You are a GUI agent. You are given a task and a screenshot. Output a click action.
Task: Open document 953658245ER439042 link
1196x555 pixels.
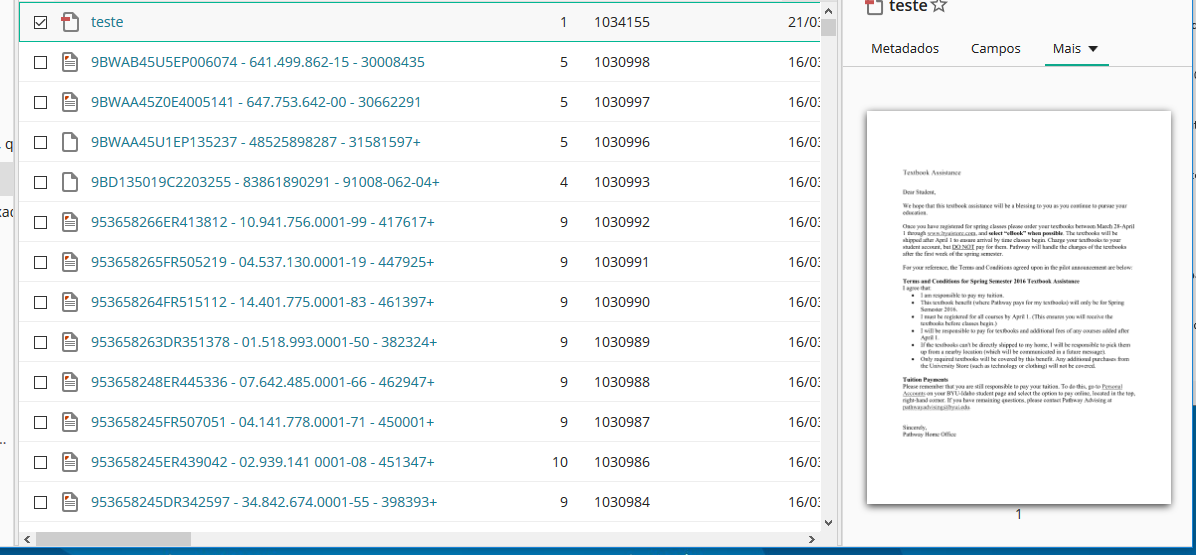262,462
